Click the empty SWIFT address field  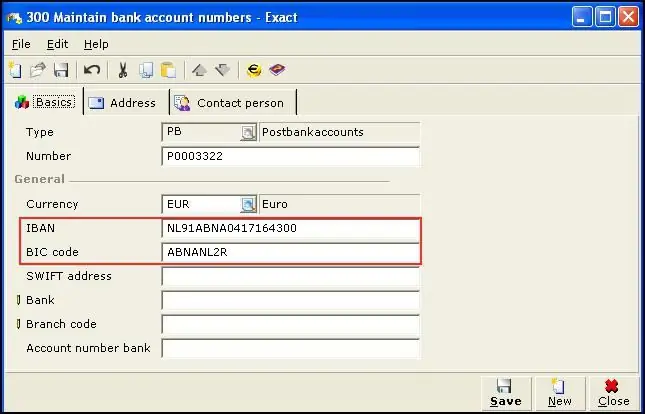(x=291, y=277)
